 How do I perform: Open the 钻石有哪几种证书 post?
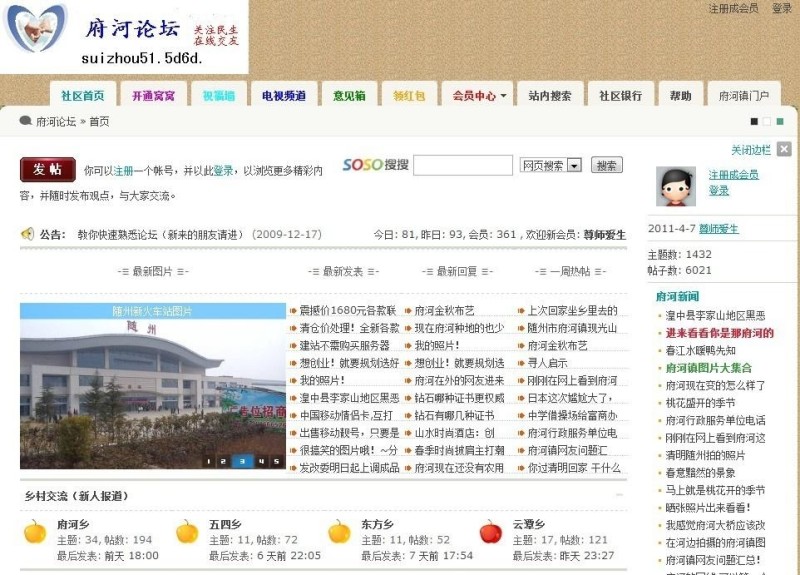(x=454, y=415)
